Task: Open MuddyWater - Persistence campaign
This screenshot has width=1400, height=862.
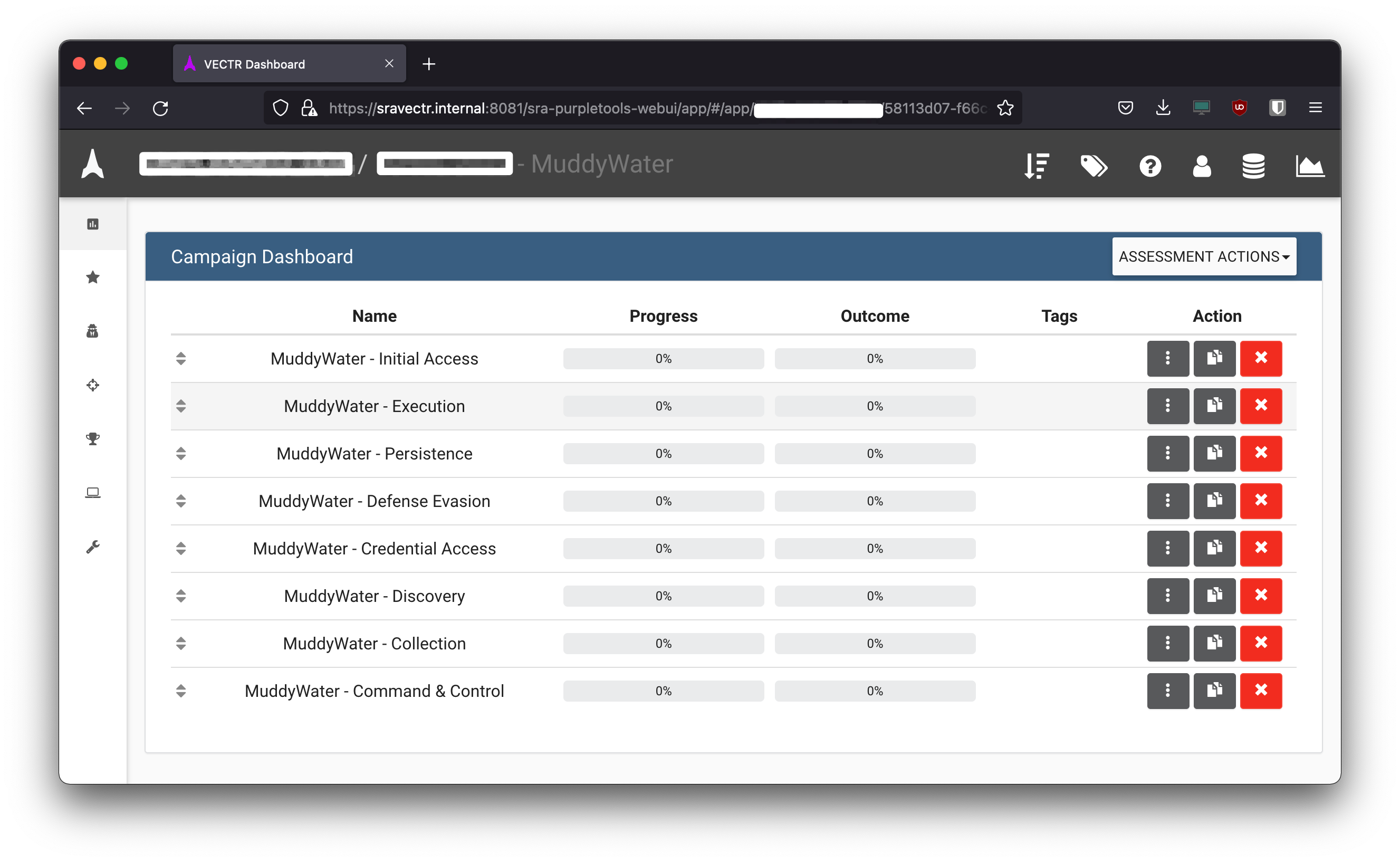Action: pyautogui.click(x=374, y=453)
